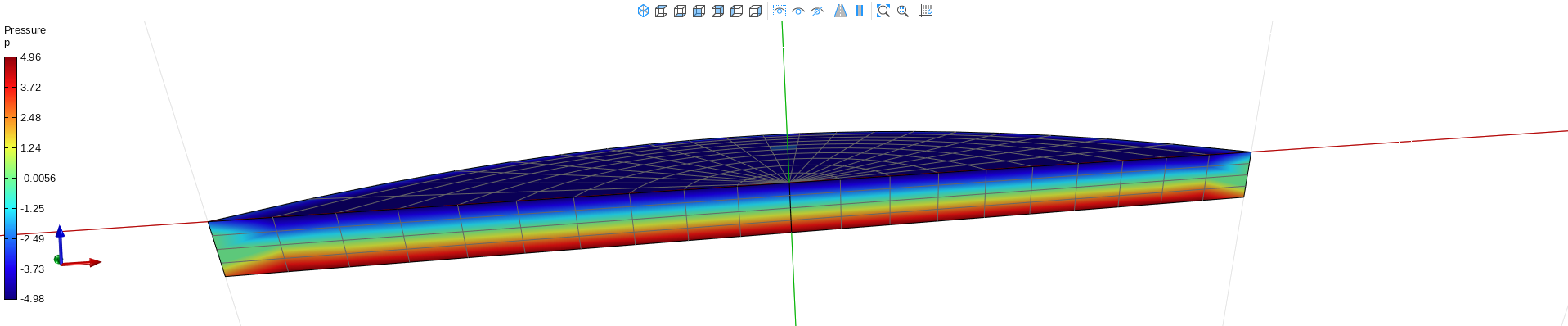Enable orthographic projection parallel-bars icon
The height and width of the screenshot is (326, 1568).
coord(860,11)
